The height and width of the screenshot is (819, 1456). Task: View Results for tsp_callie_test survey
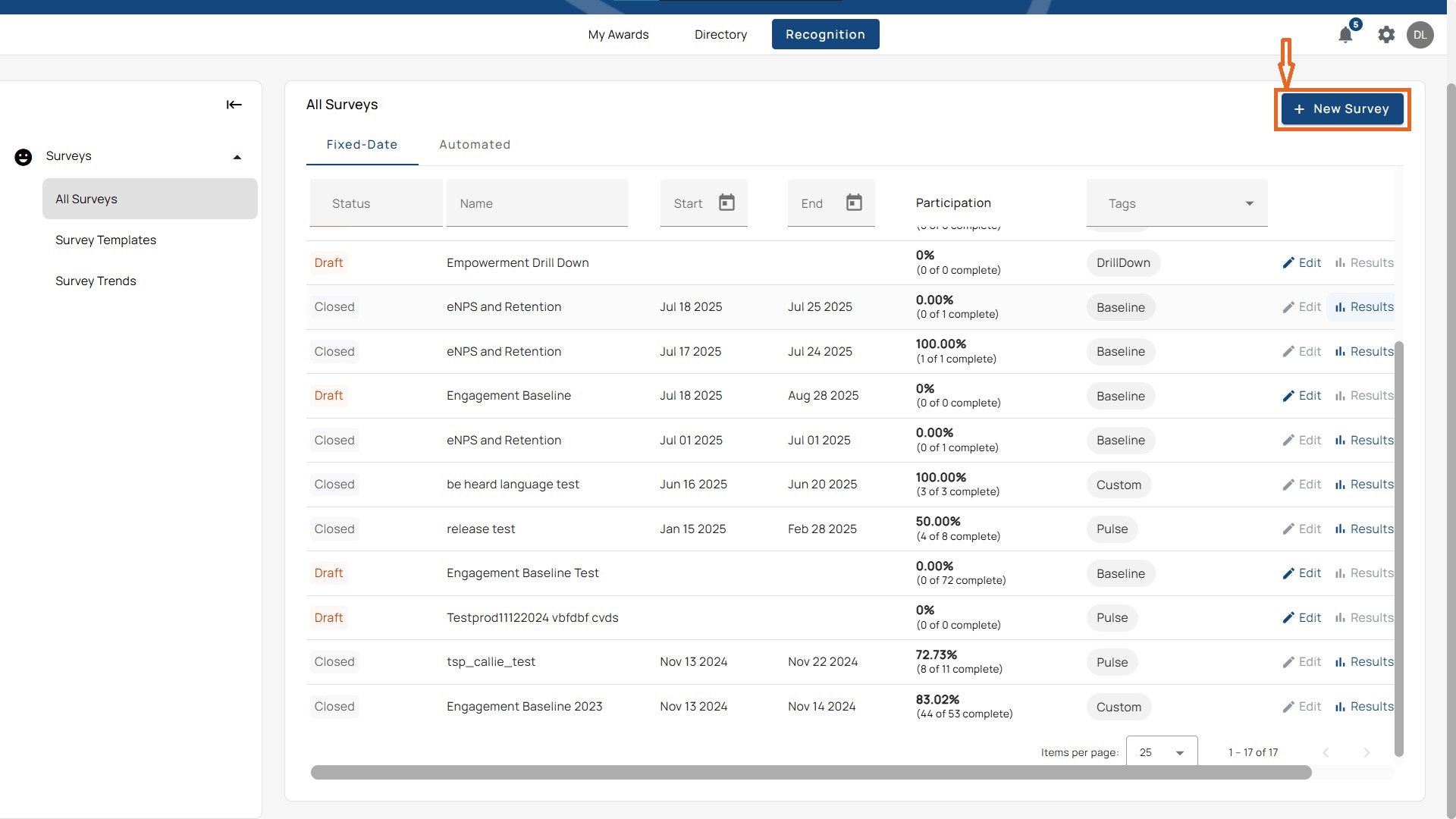click(x=1364, y=662)
